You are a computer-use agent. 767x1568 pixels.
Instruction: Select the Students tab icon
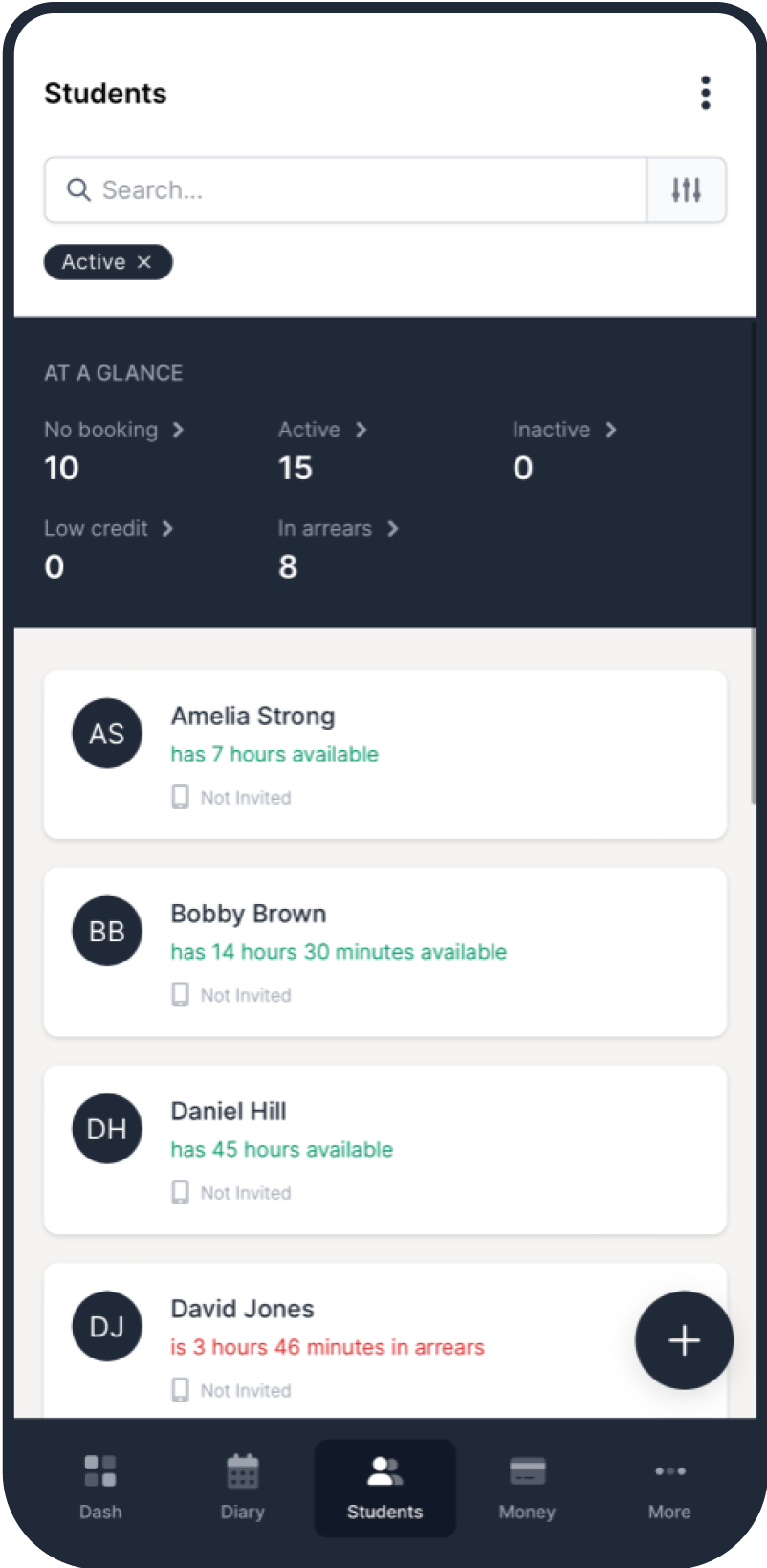385,1471
